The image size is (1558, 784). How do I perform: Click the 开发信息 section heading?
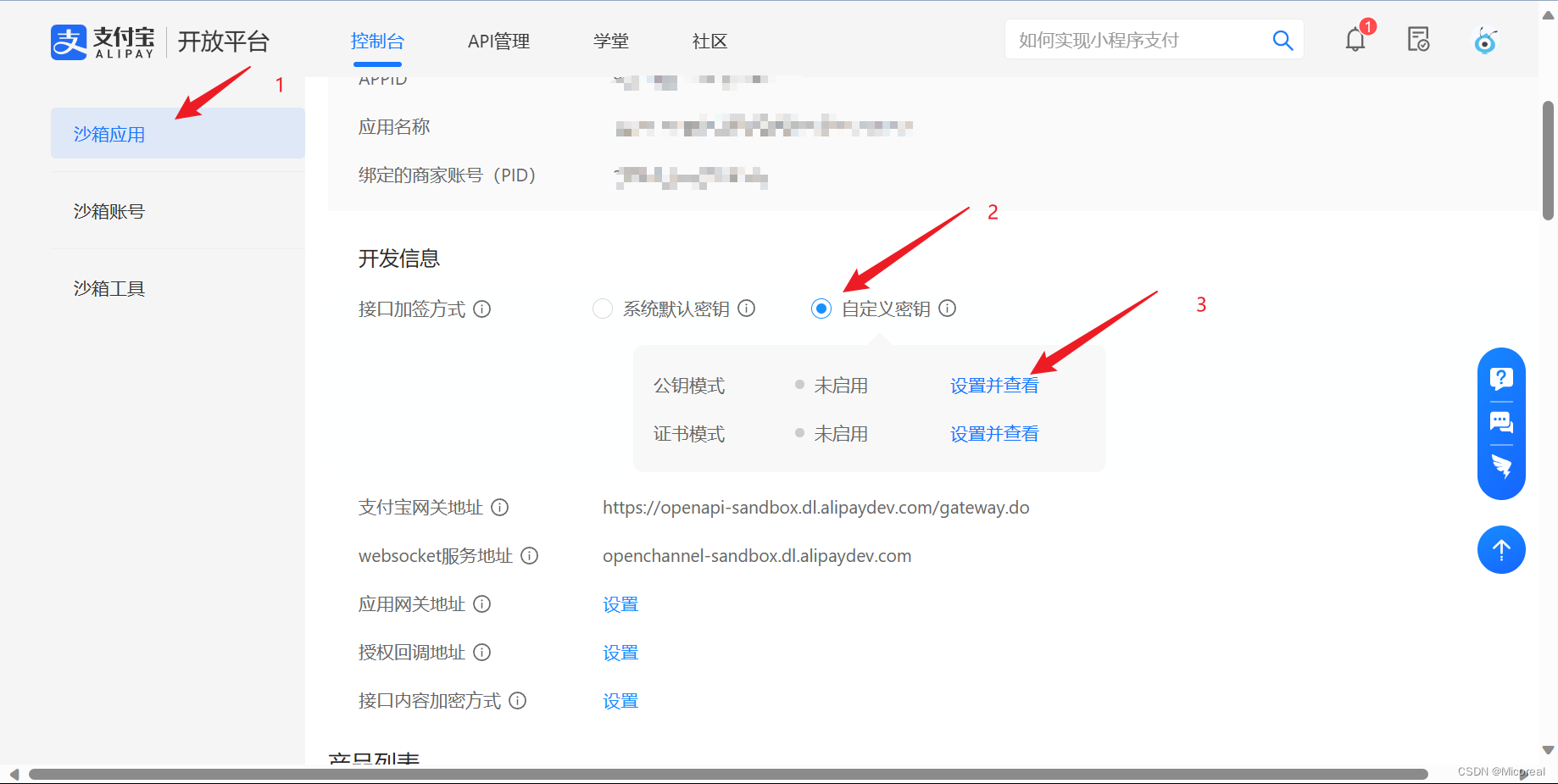tap(399, 258)
